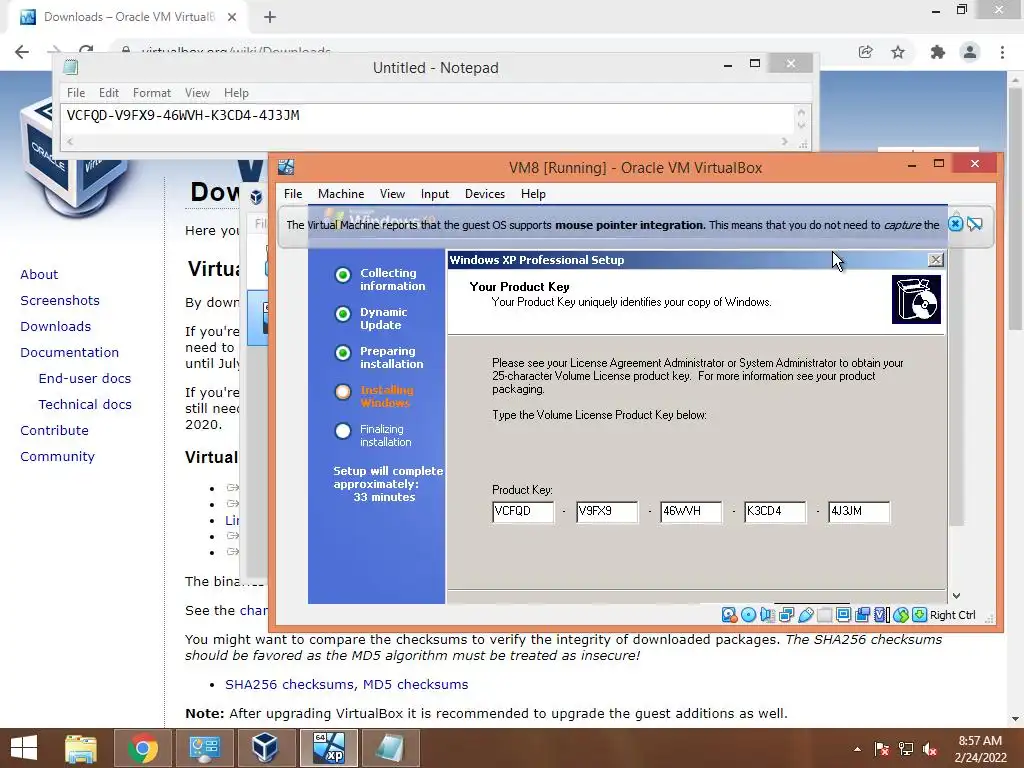Open End-user docs link
The height and width of the screenshot is (768, 1024).
pos(85,379)
